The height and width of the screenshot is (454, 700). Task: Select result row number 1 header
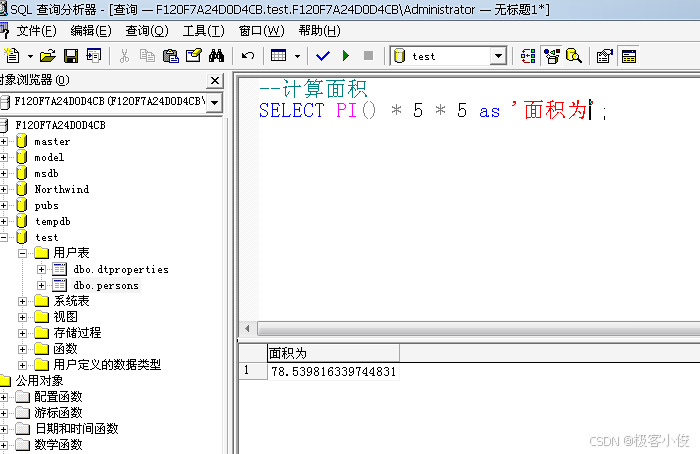[x=253, y=371]
